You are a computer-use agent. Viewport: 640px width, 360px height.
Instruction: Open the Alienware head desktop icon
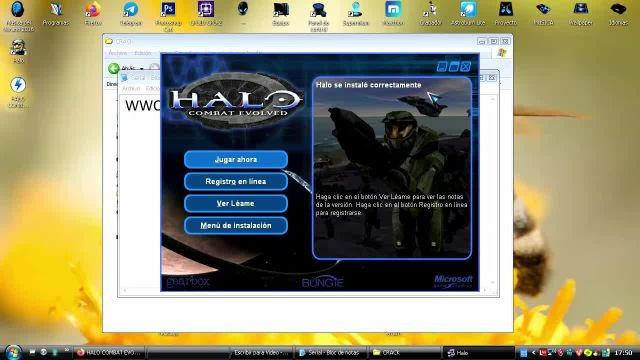point(243,11)
